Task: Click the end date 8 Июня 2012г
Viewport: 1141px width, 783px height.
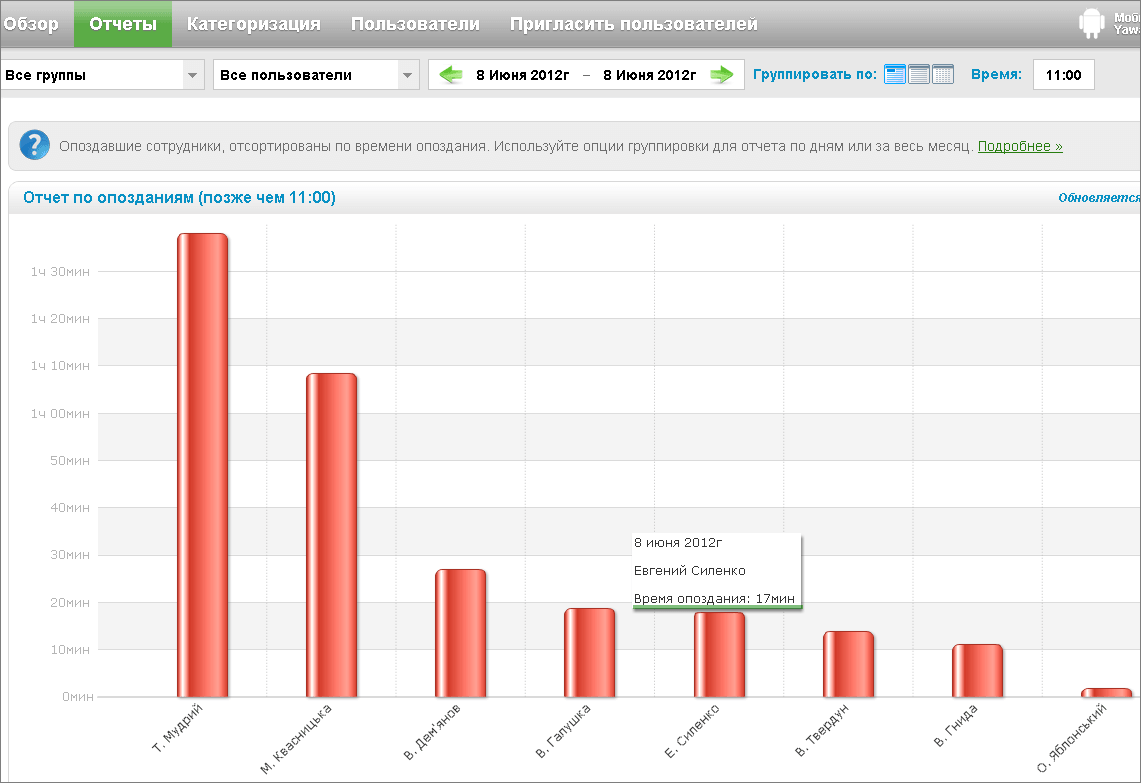Action: pyautogui.click(x=649, y=75)
